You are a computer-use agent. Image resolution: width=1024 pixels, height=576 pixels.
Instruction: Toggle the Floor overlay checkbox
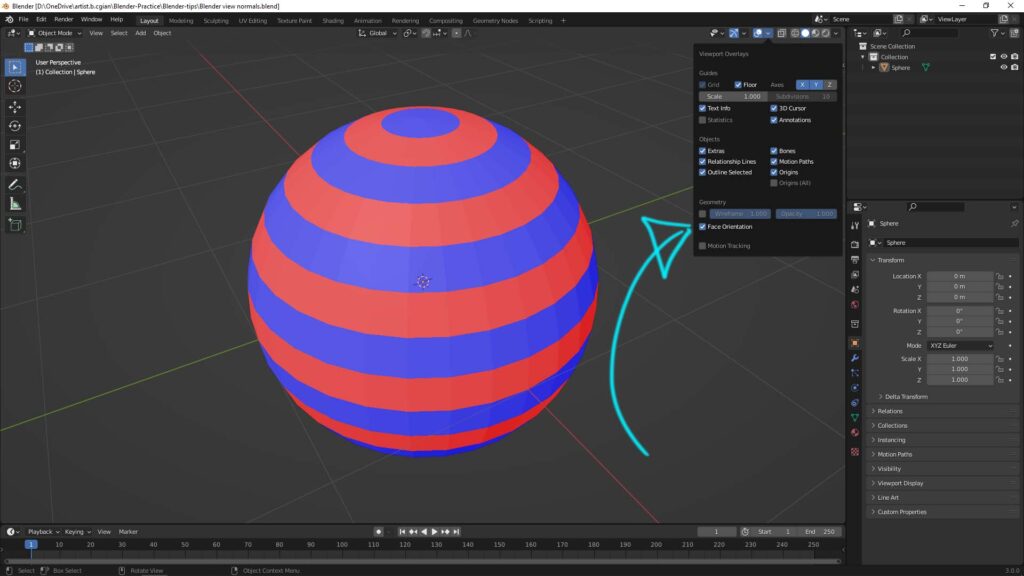pyautogui.click(x=738, y=85)
